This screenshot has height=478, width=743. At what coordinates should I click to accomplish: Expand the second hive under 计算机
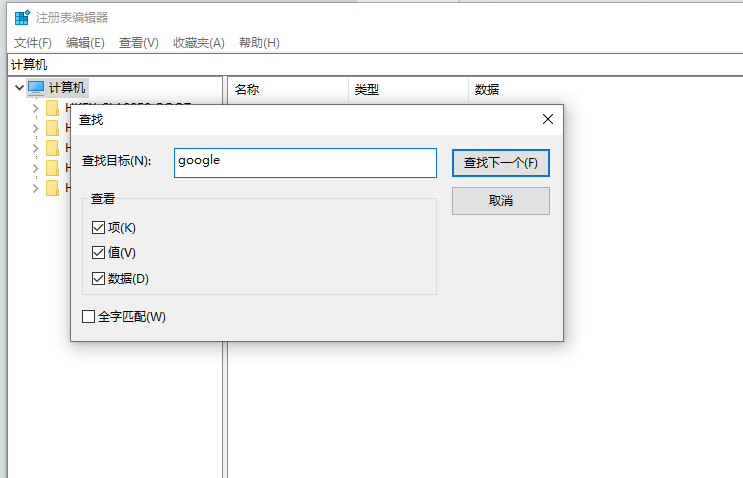point(36,128)
